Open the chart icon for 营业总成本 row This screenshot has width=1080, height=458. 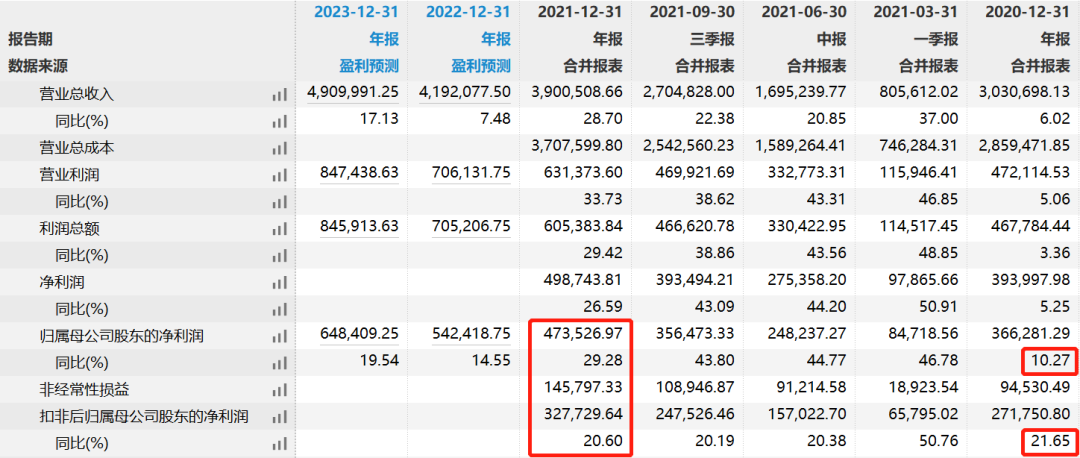[279, 147]
